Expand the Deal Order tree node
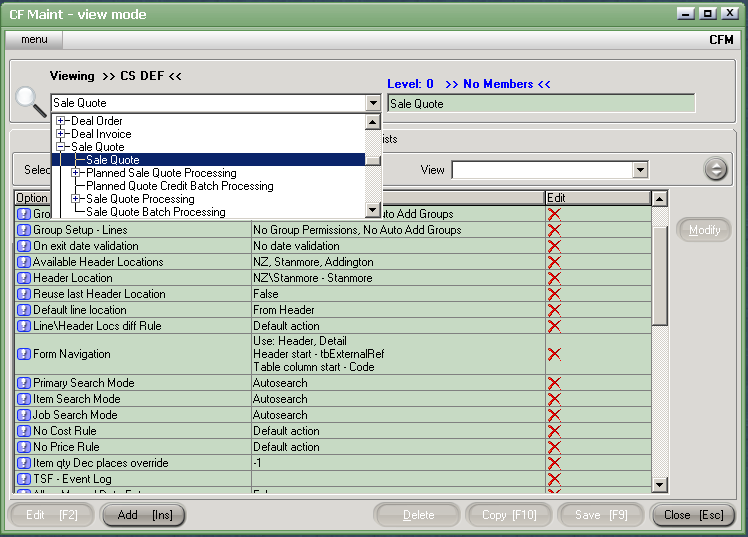The width and height of the screenshot is (748, 537). [x=60, y=121]
